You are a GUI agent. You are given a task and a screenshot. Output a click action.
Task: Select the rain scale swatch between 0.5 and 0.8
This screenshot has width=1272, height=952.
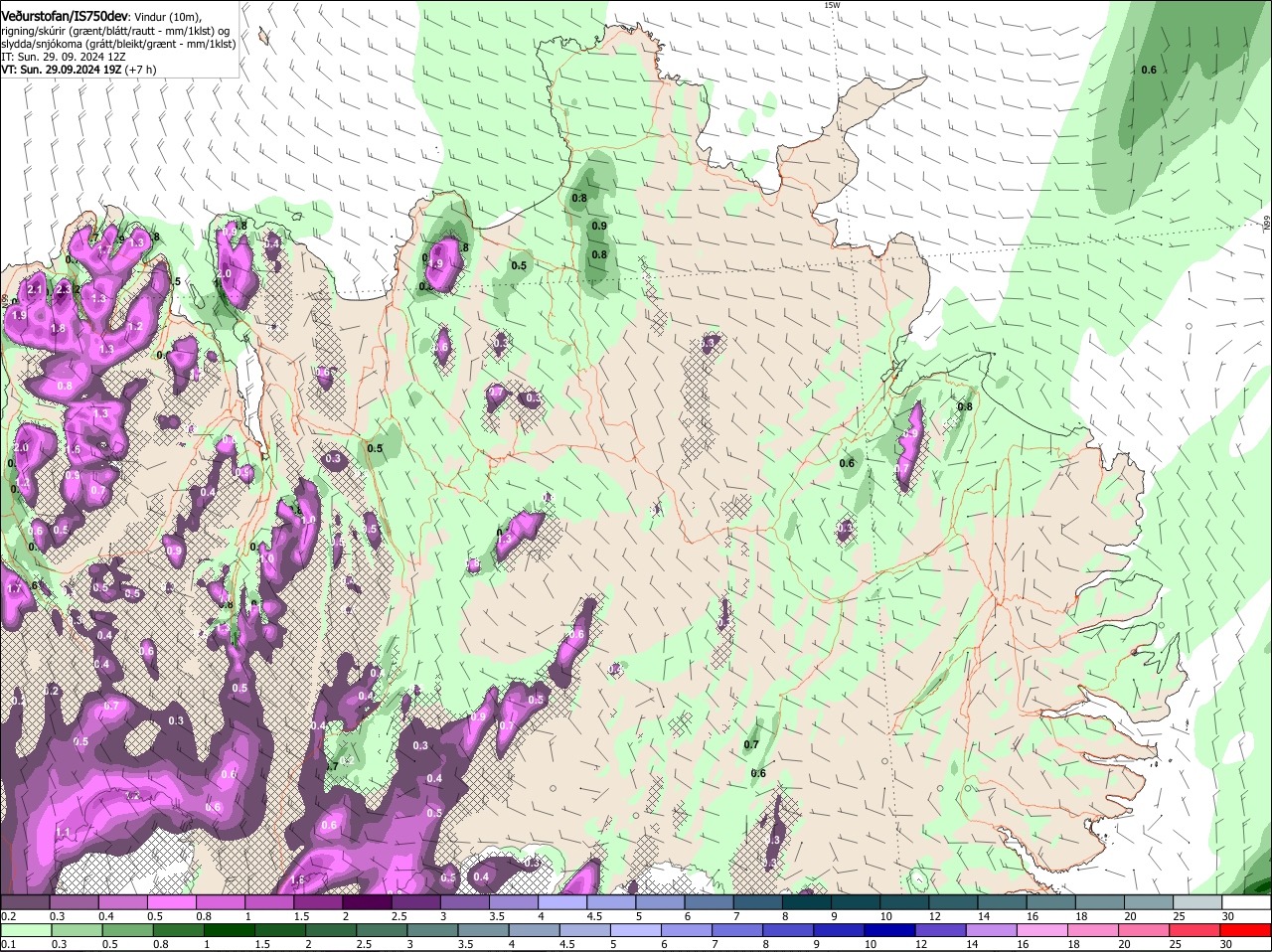(127, 930)
